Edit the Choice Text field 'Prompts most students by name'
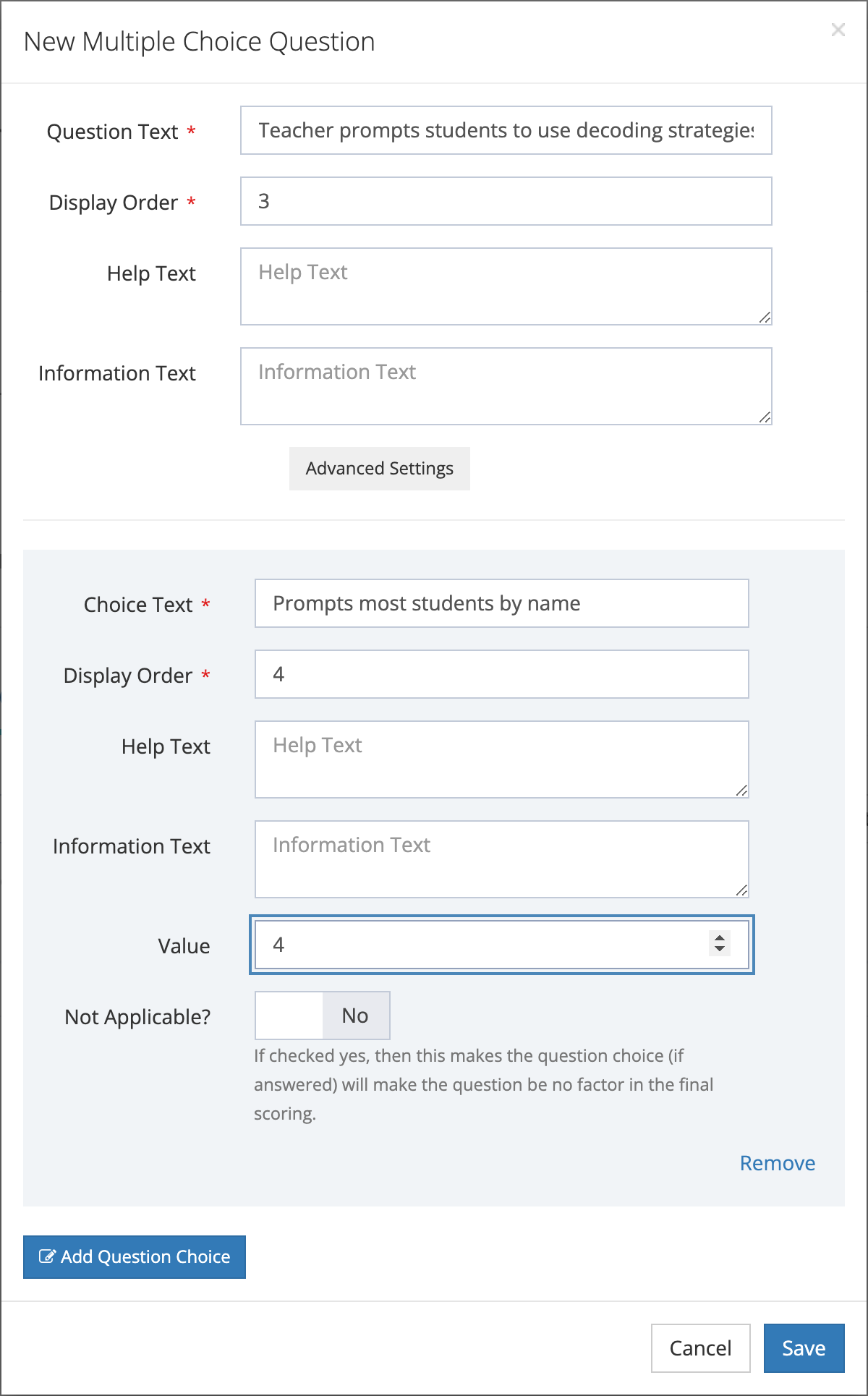The height and width of the screenshot is (1396, 868). click(502, 603)
